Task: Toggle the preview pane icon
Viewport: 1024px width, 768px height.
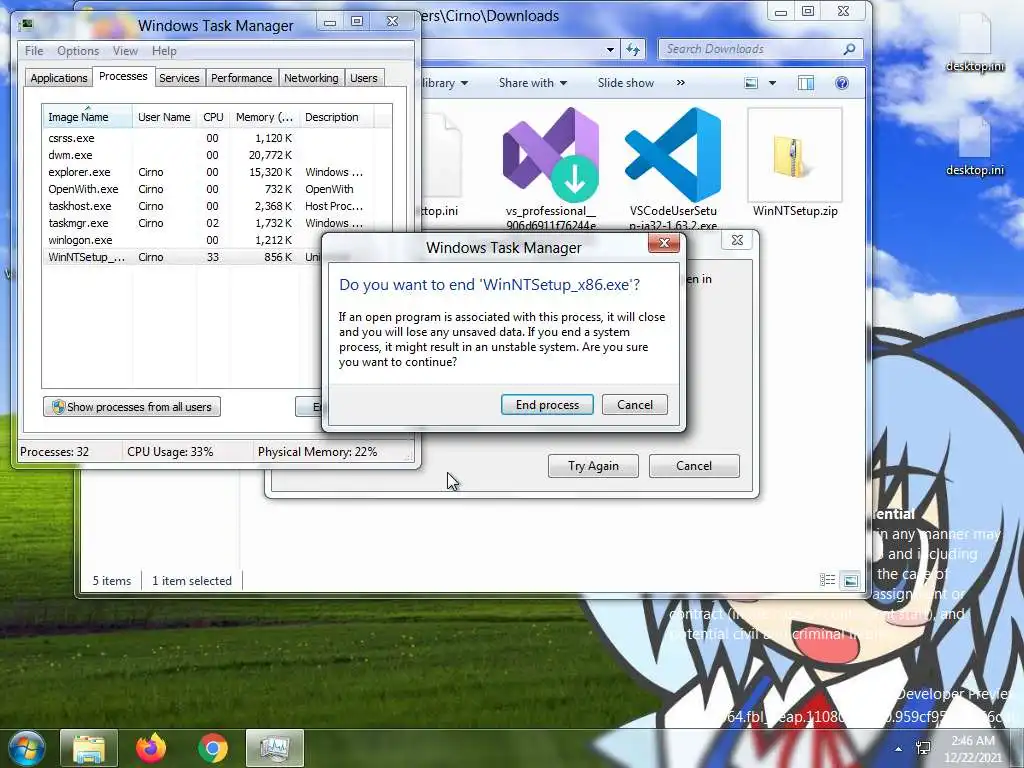Action: (x=806, y=83)
